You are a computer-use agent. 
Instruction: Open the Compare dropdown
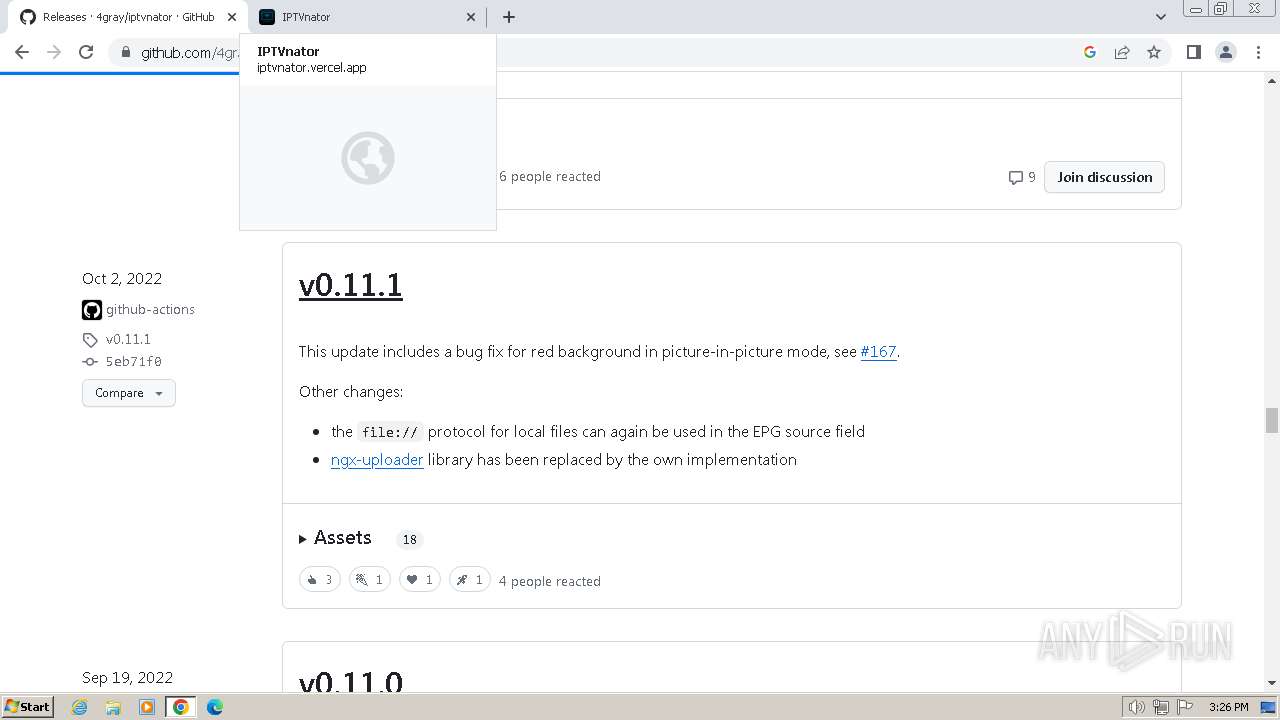pyautogui.click(x=128, y=393)
